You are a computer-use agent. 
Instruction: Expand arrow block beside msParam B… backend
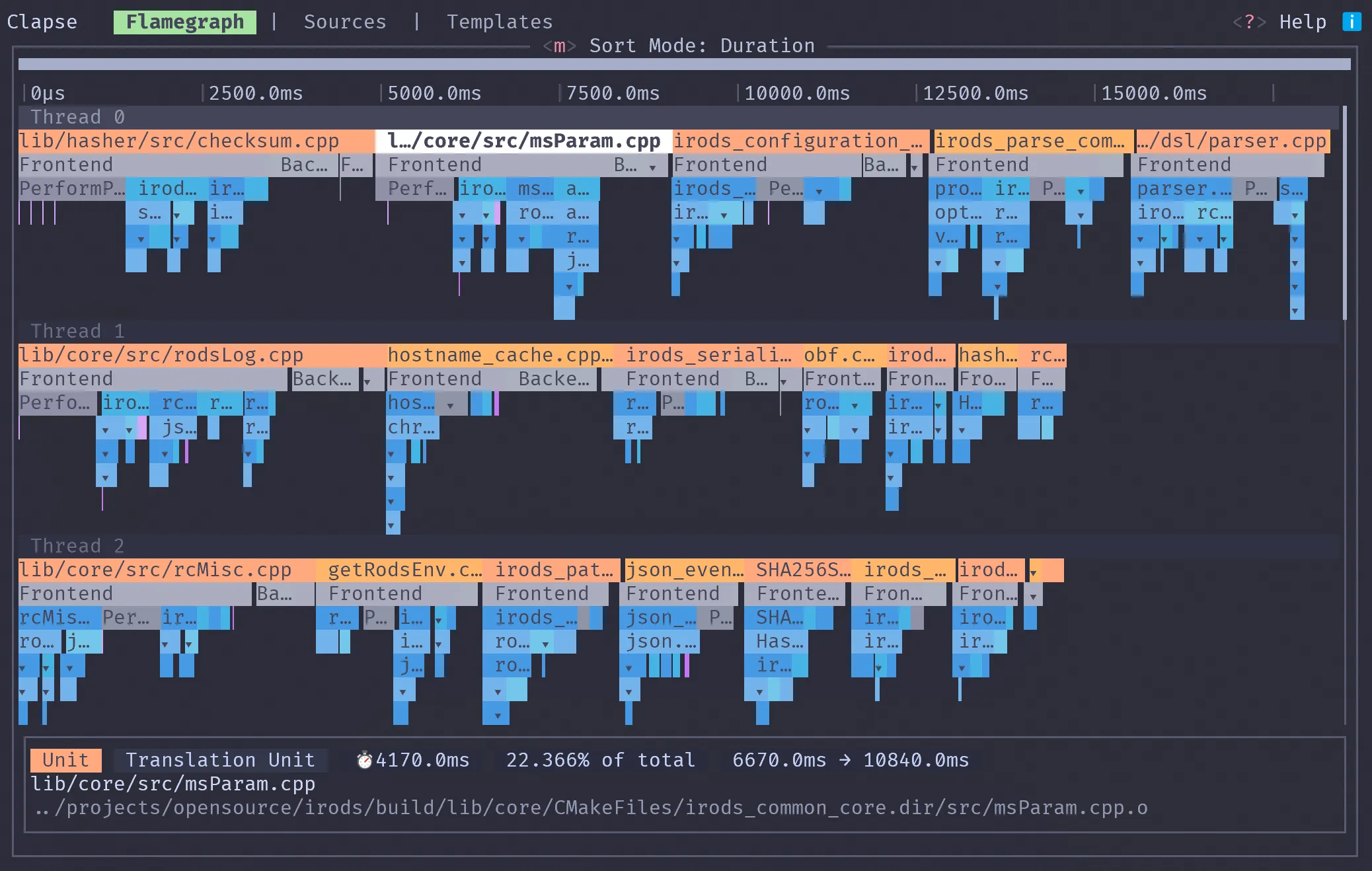tap(653, 167)
